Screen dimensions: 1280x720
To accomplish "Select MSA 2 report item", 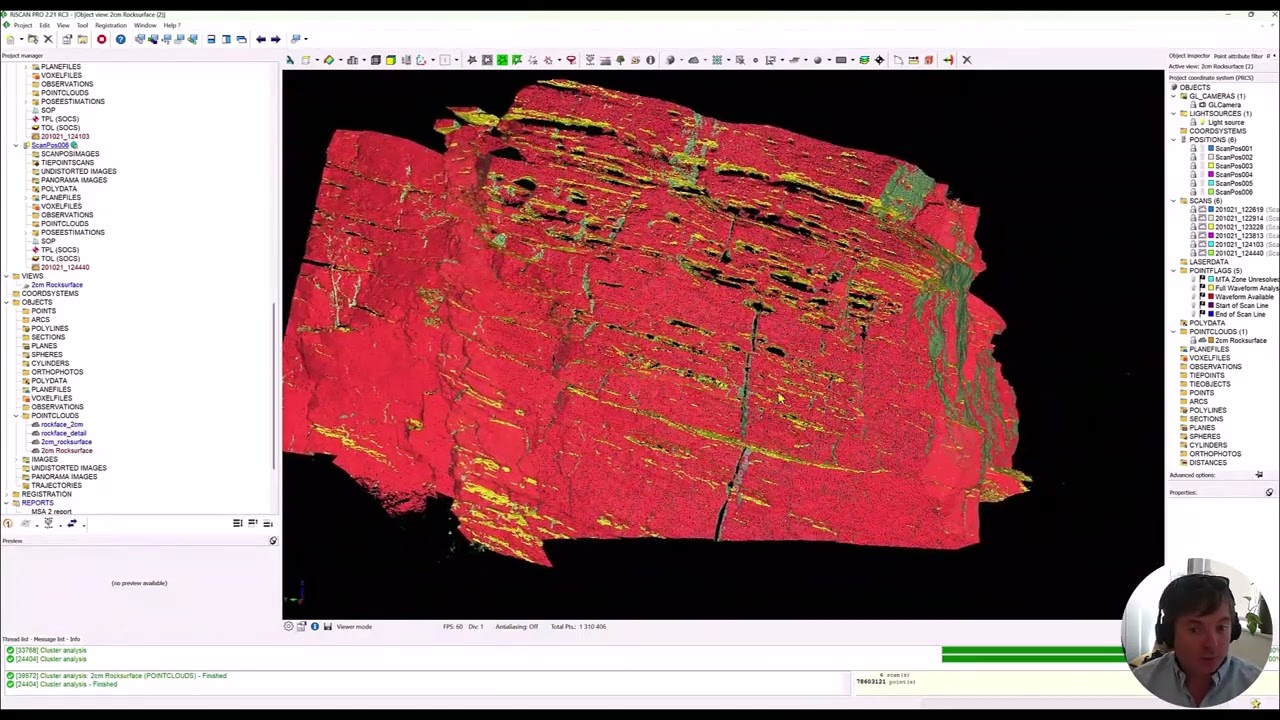I will tap(51, 511).
